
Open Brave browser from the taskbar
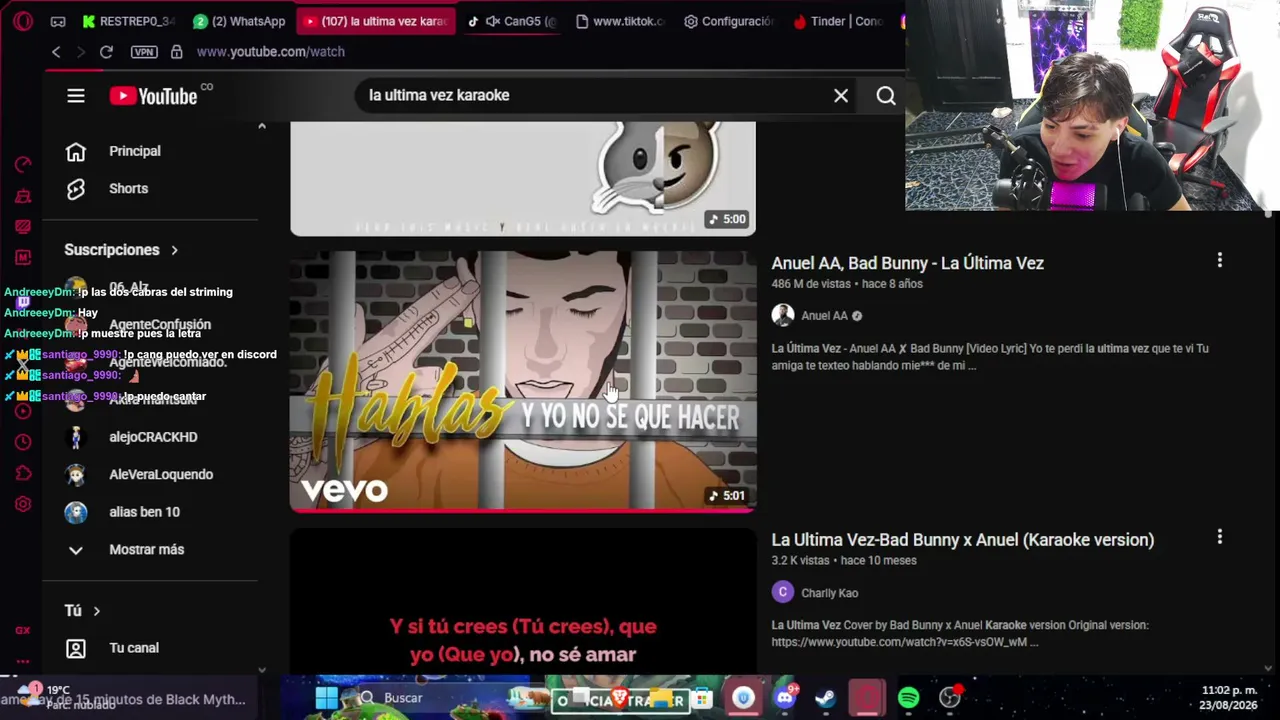click(619, 698)
